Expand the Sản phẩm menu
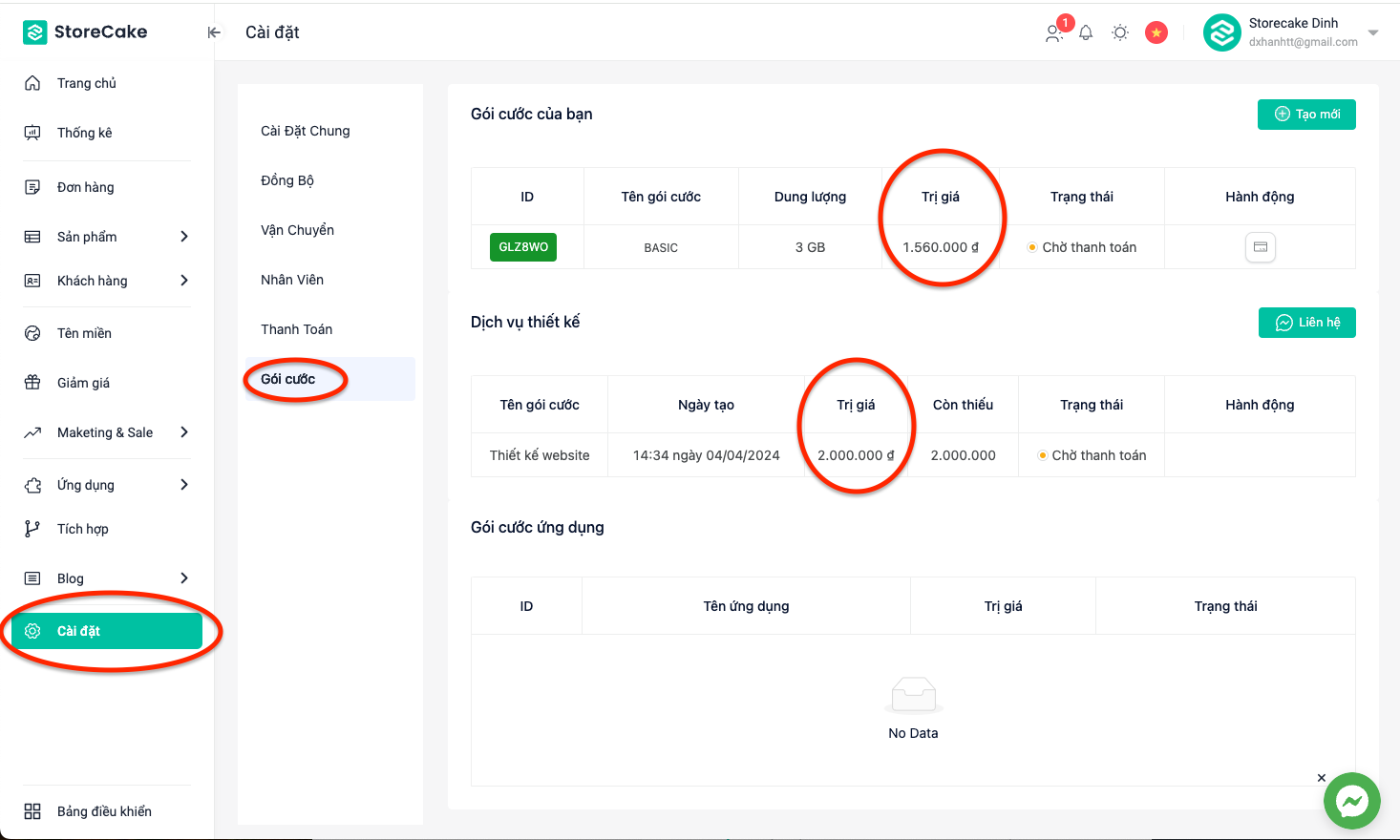1400x840 pixels. click(183, 237)
